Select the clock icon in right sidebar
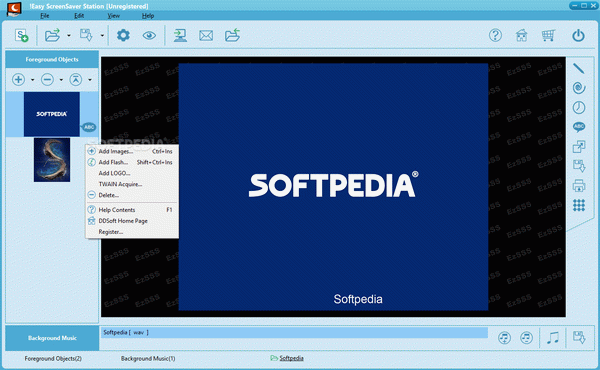This screenshot has height=370, width=600. coord(579,108)
